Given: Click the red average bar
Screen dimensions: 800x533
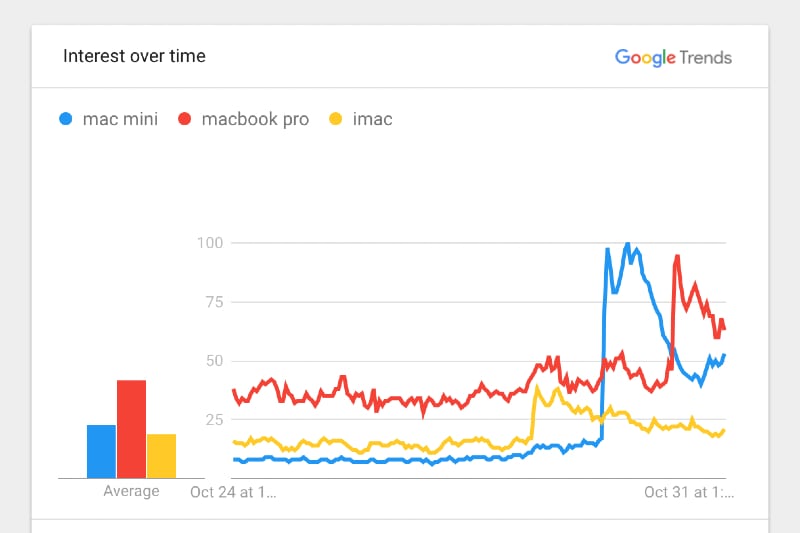Looking at the screenshot, I should pyautogui.click(x=131, y=429).
